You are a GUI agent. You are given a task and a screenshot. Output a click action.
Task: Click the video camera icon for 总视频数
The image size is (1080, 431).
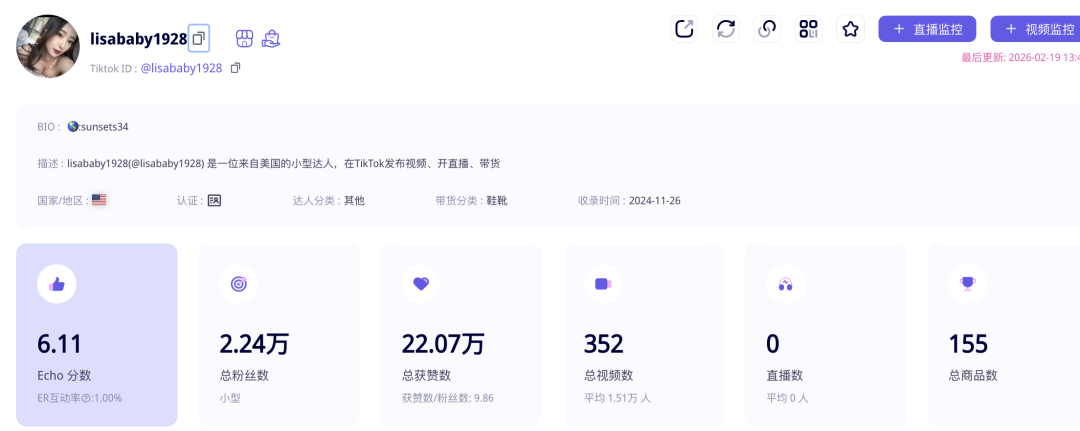coord(603,284)
